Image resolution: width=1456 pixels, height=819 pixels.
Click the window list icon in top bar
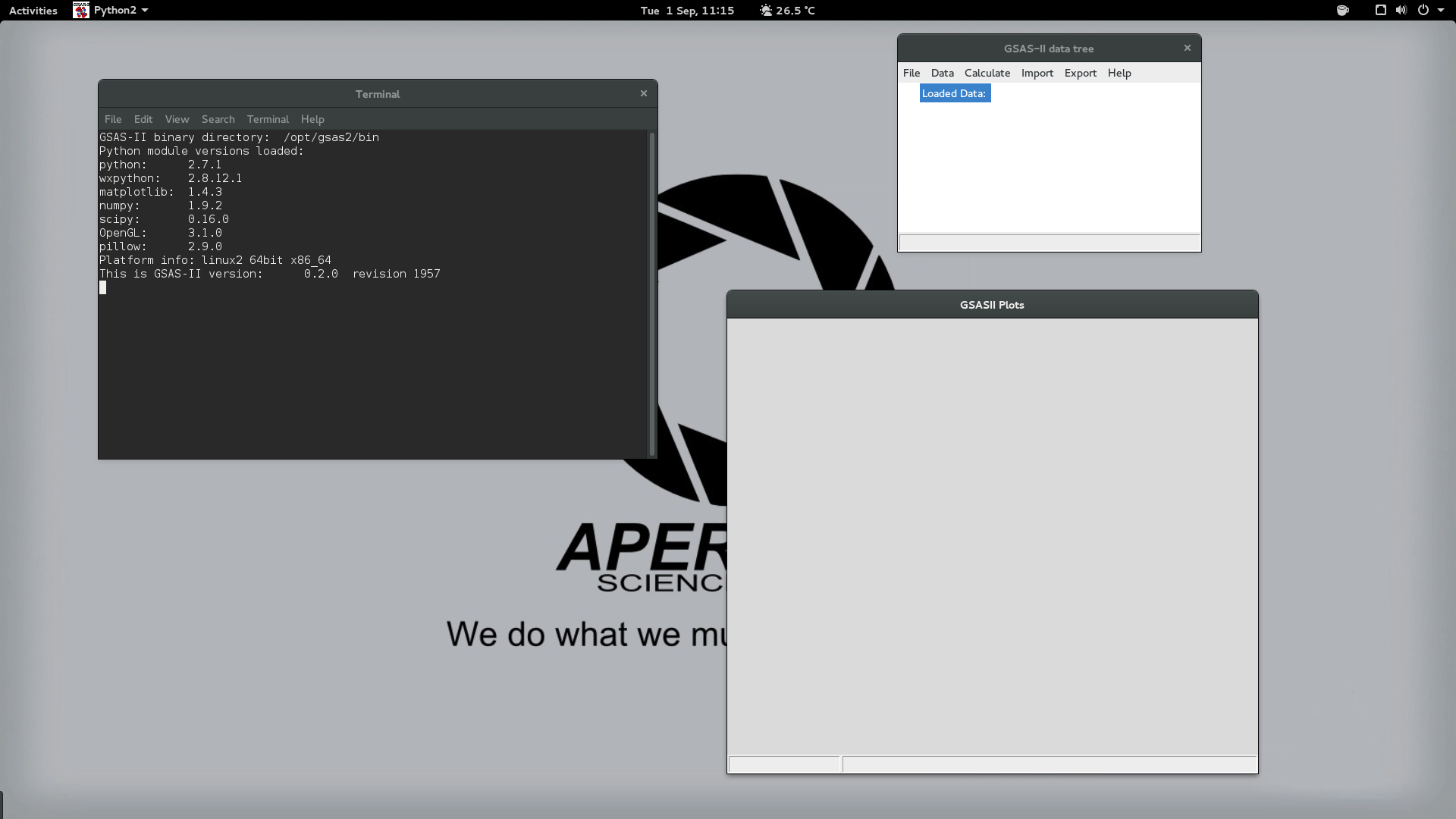1380,11
